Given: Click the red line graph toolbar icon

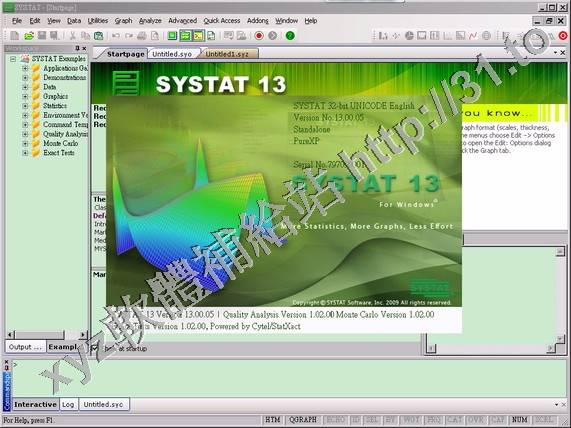Looking at the screenshot, I should point(473,36).
